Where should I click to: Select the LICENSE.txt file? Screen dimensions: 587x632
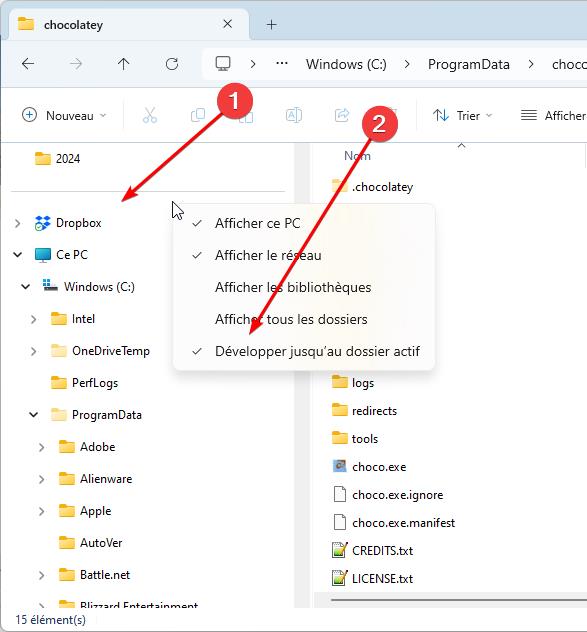coord(373,579)
